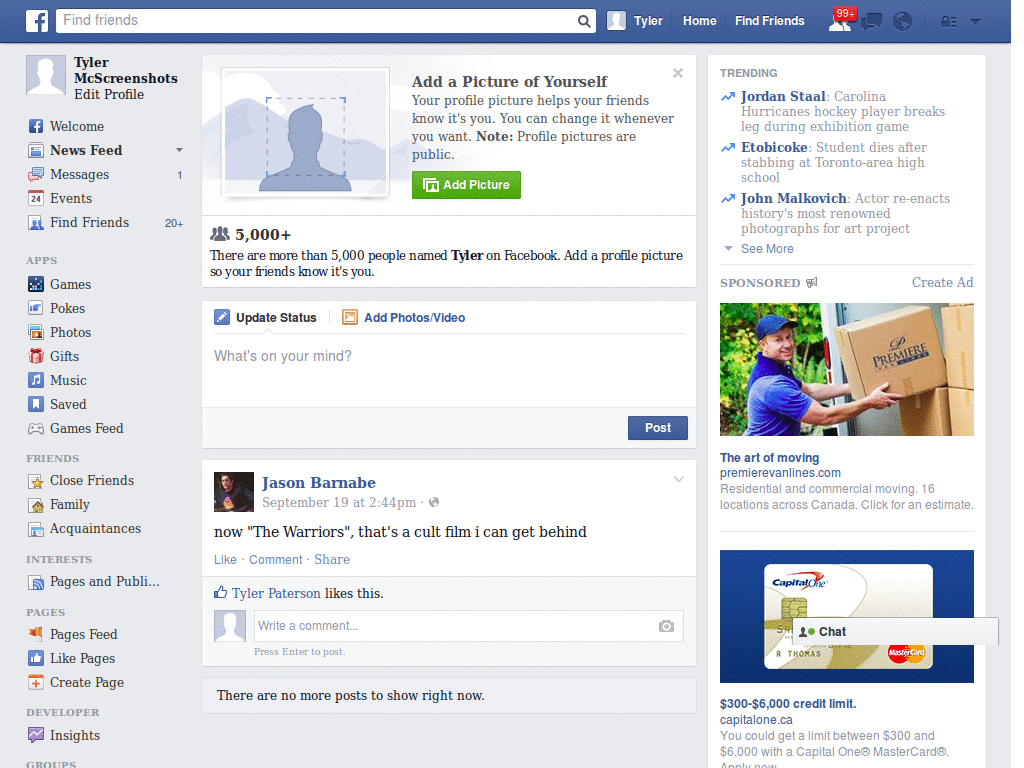Dismiss the Add a Picture card

tap(678, 73)
